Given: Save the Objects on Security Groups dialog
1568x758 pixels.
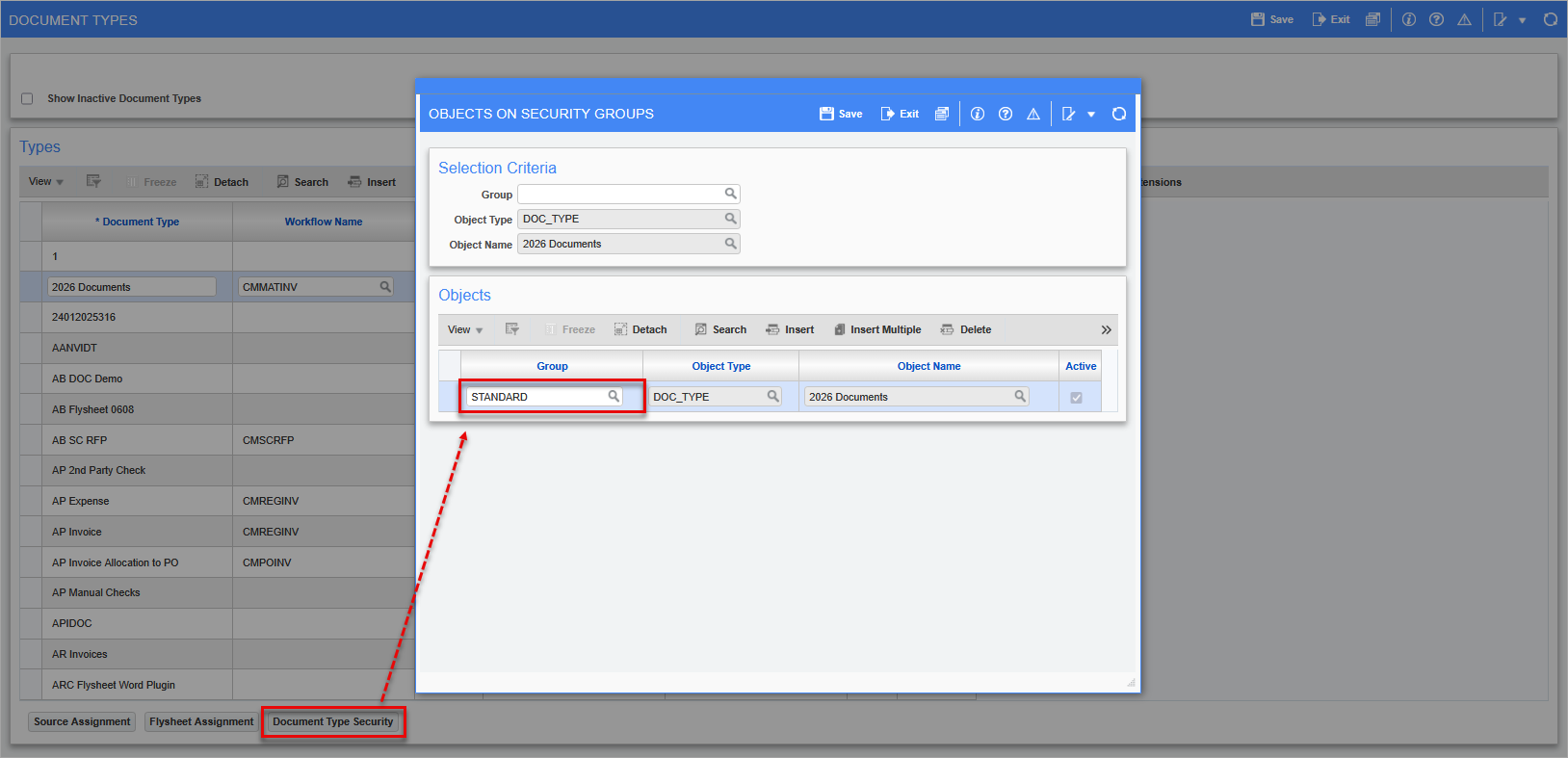Looking at the screenshot, I should point(841,114).
